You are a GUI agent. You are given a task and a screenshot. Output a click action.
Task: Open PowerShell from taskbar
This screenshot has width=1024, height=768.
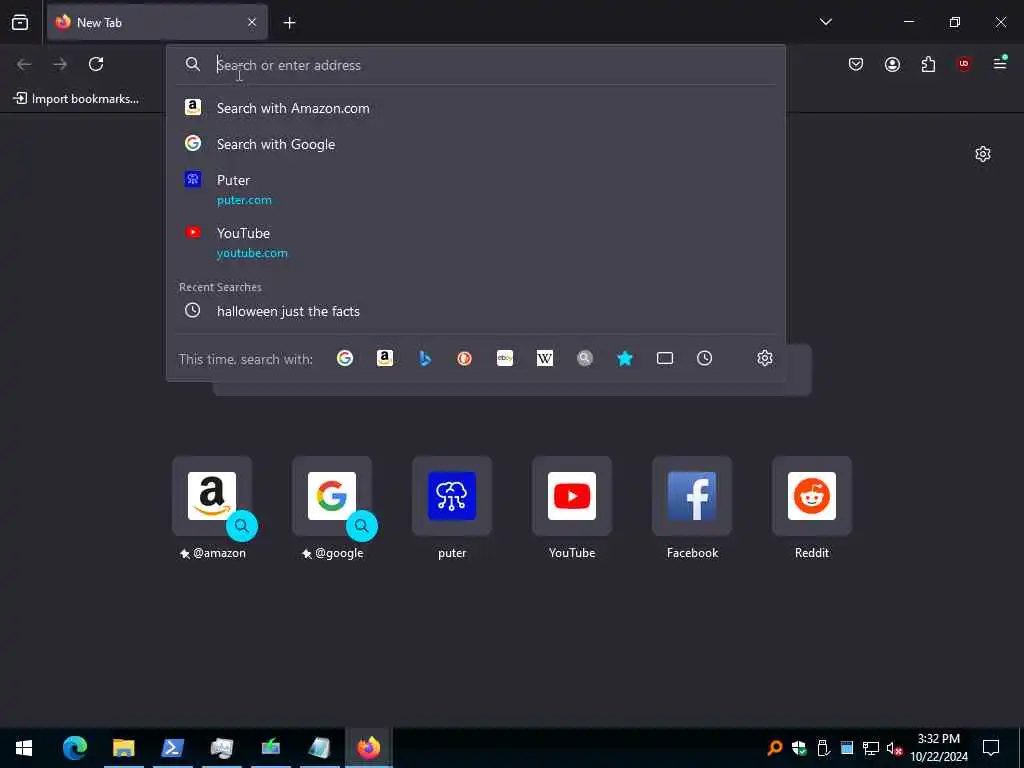click(x=172, y=748)
